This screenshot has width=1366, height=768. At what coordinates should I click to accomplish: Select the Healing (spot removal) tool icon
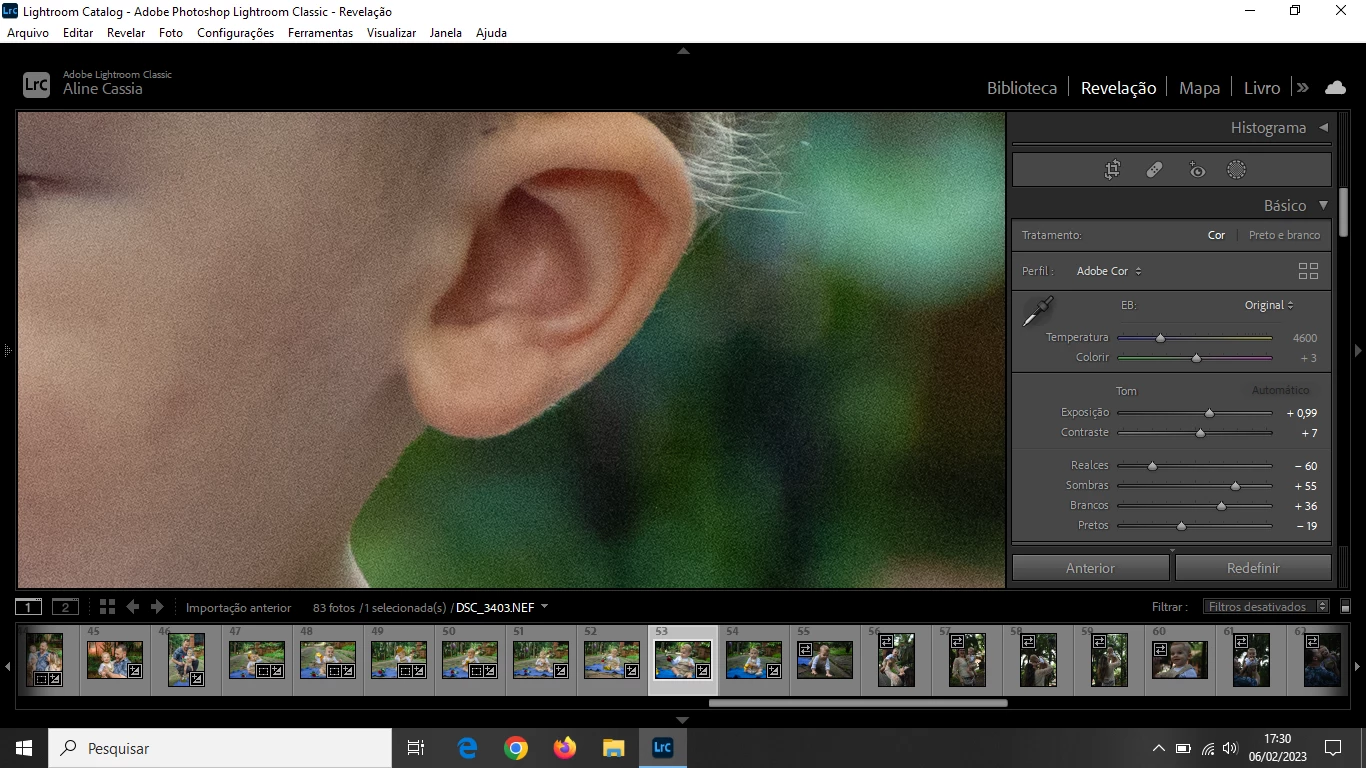[x=1154, y=170]
